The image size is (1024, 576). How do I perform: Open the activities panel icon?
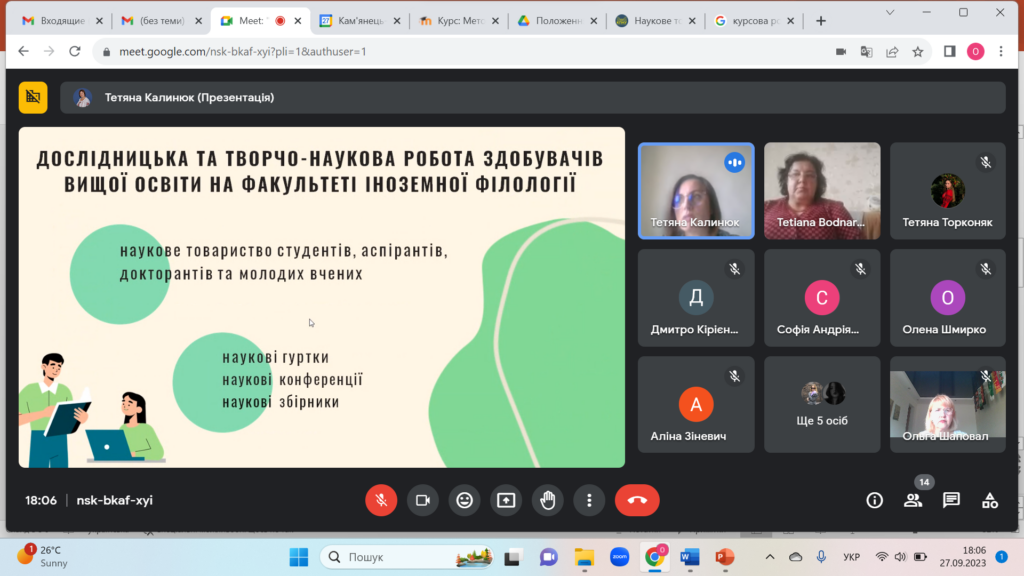[x=989, y=500]
